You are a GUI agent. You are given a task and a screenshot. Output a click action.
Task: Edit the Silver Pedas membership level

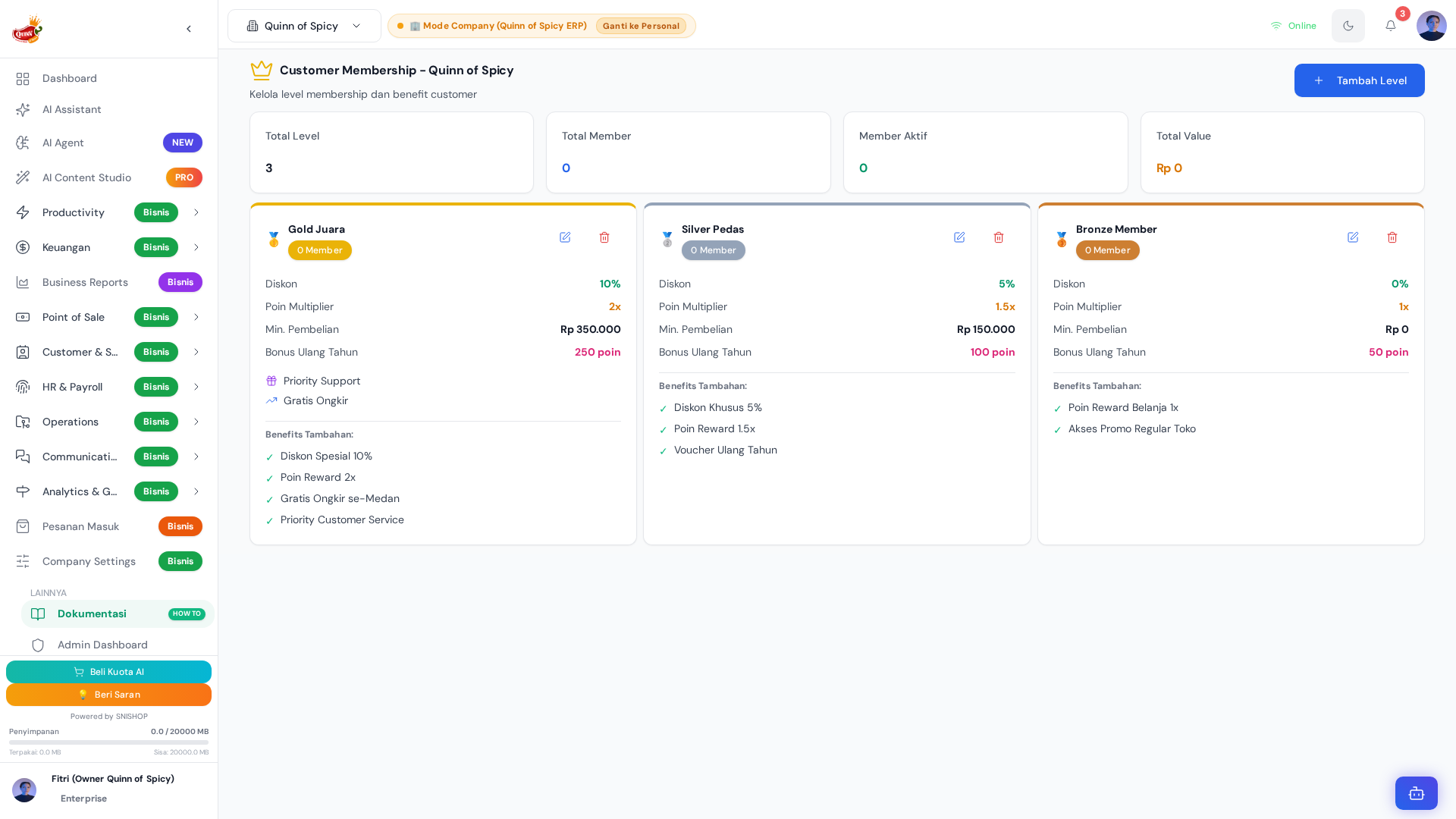[x=959, y=237]
